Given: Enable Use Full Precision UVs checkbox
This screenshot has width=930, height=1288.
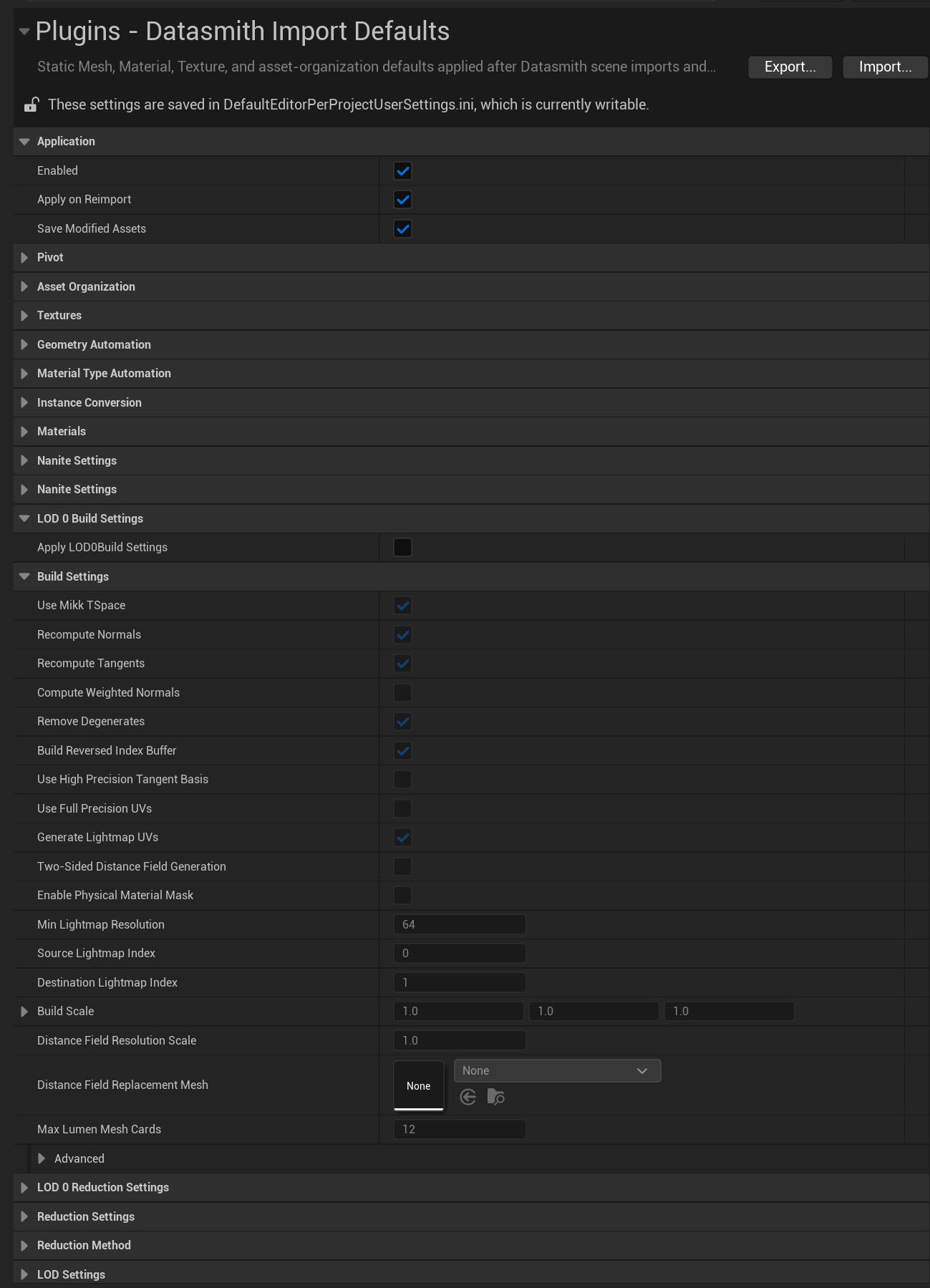Looking at the screenshot, I should [402, 809].
